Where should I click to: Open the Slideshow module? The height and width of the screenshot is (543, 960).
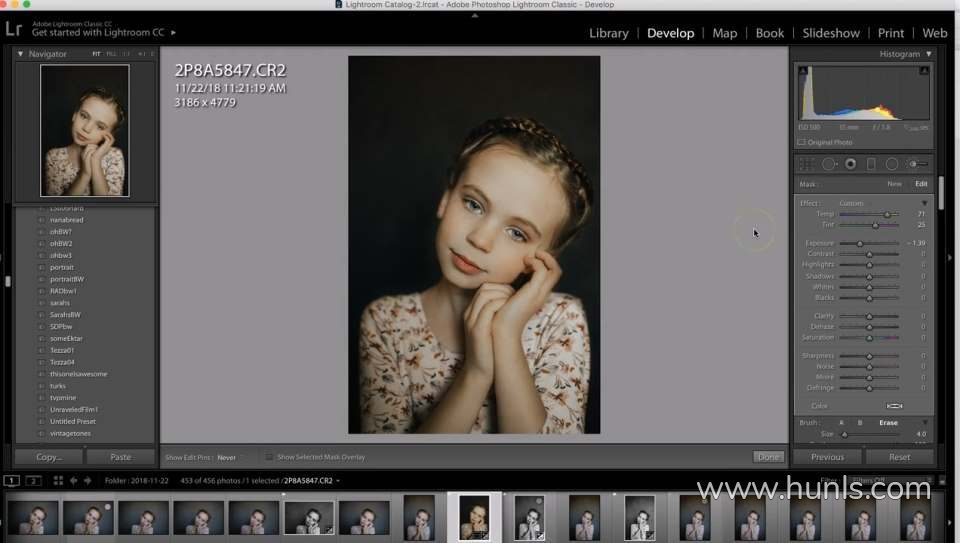point(832,33)
